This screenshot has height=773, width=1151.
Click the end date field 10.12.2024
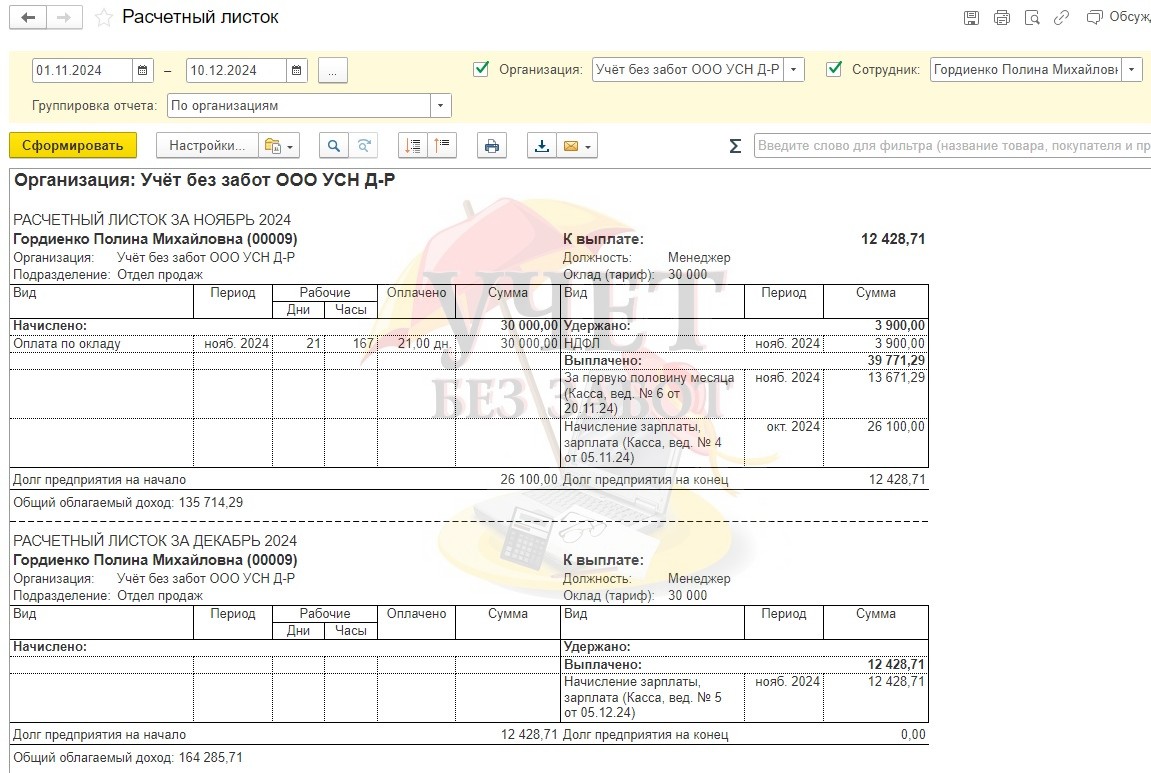(236, 70)
